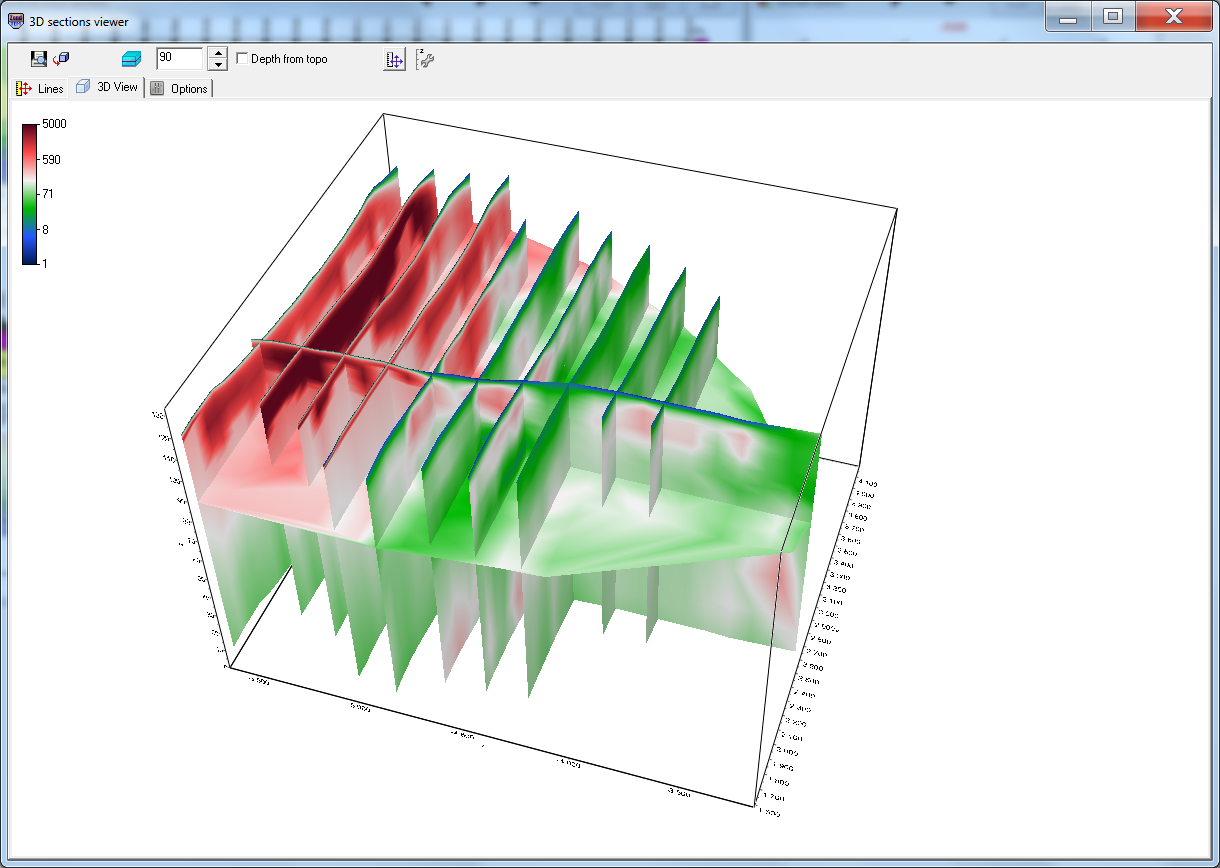Switch to the Lines tab
1220x868 pixels.
40,88
